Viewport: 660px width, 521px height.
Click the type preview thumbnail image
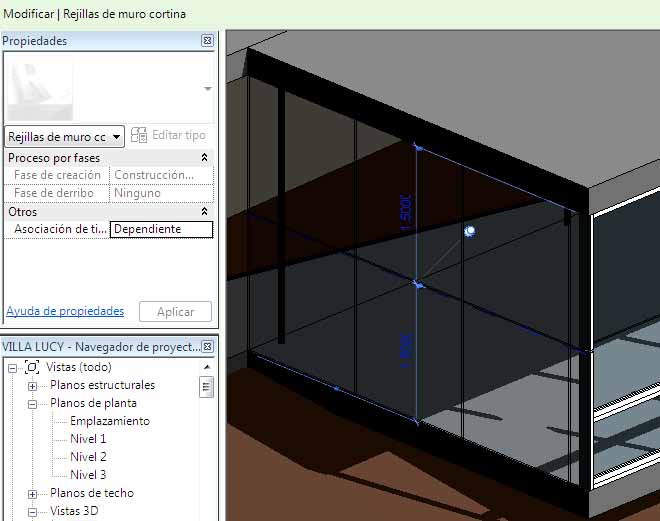coord(40,88)
